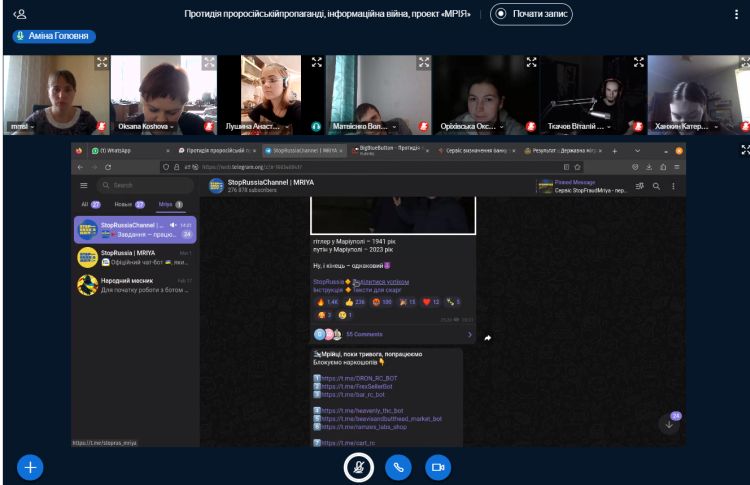Open the three-dot options menu

click(735, 15)
